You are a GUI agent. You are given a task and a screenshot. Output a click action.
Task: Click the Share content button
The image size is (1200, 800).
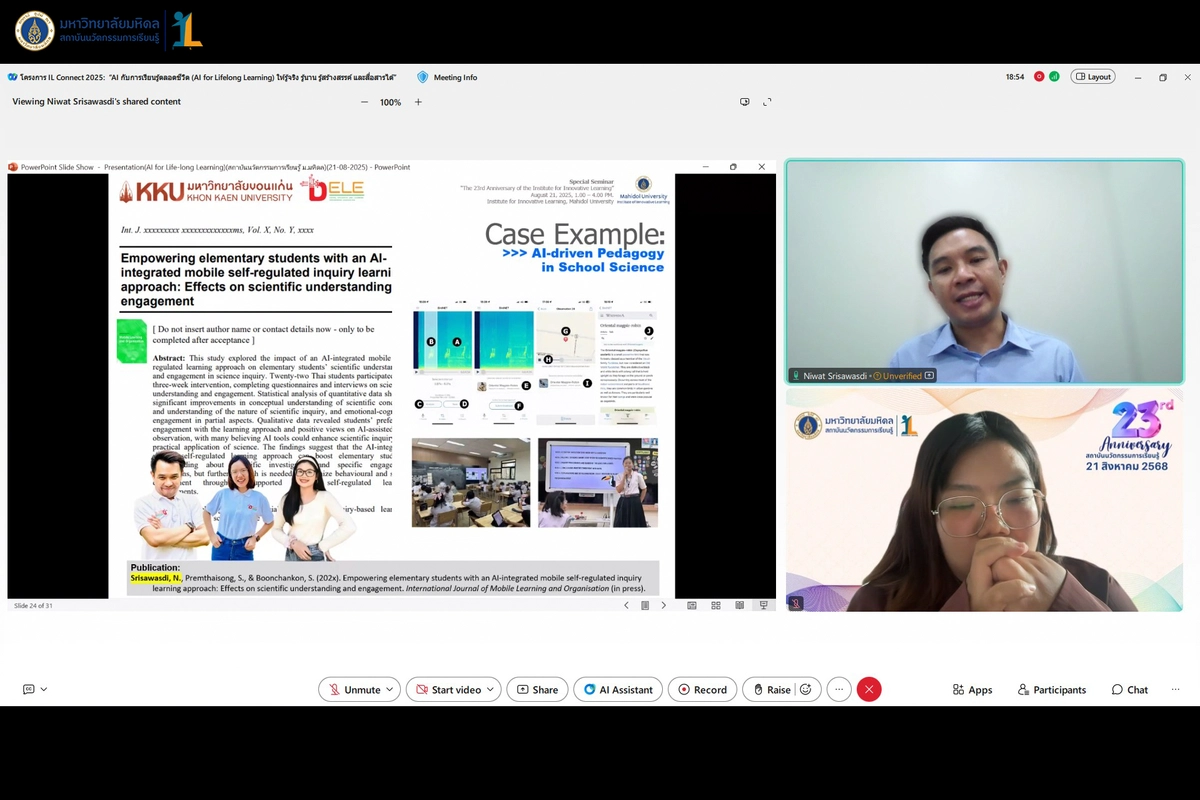click(537, 689)
